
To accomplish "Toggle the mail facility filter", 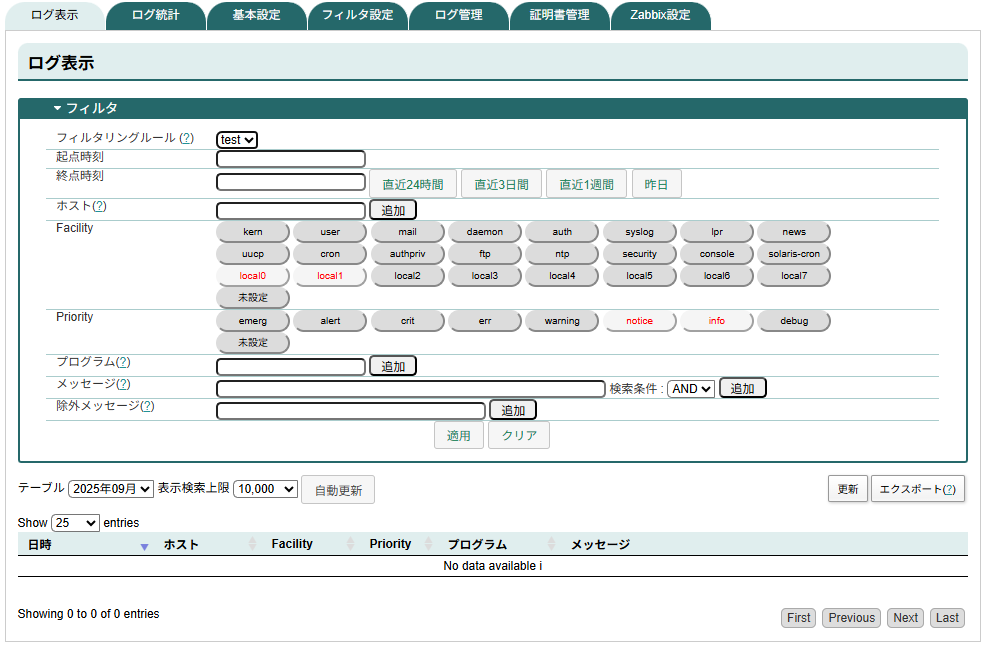I will pyautogui.click(x=407, y=231).
